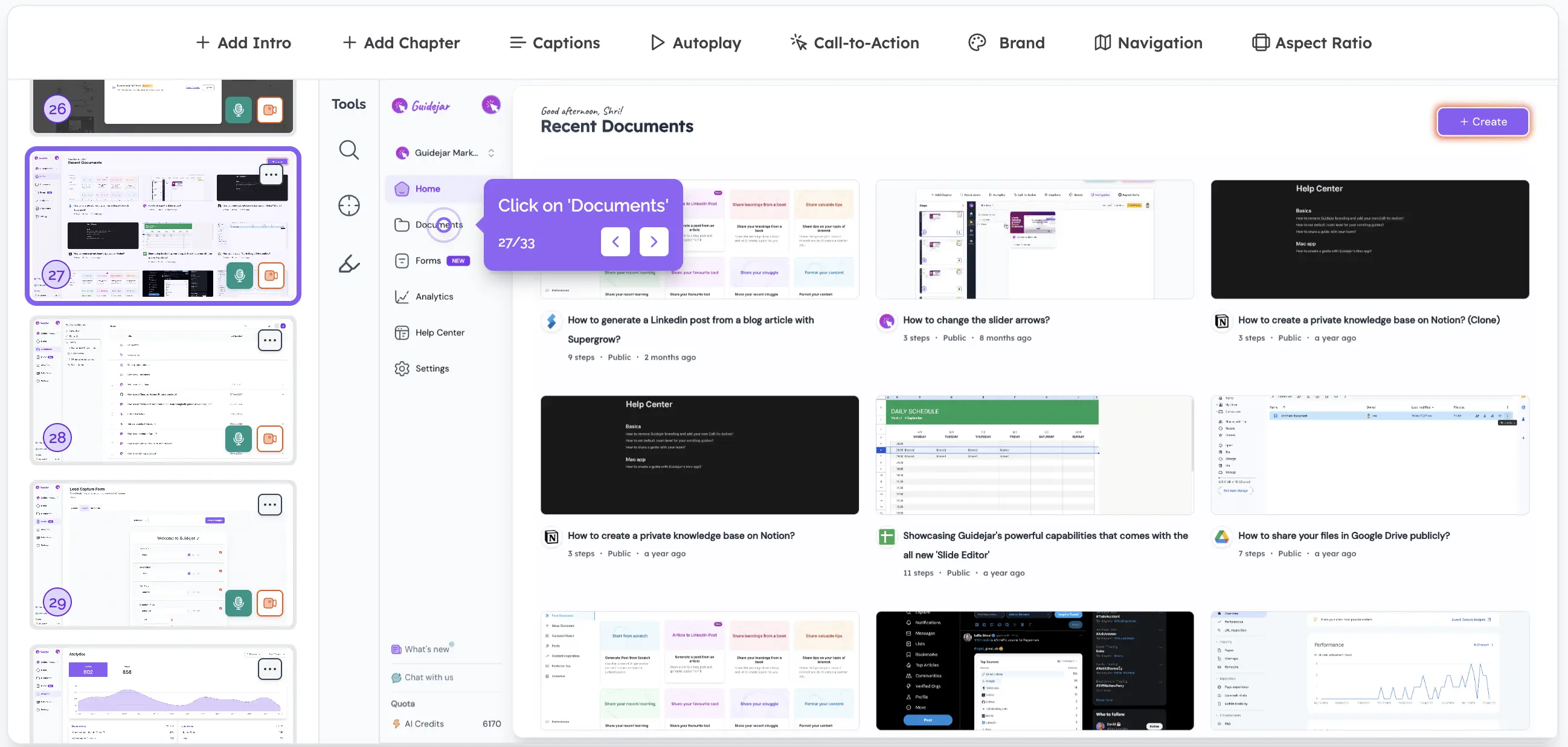Go to next tooltip step arrow
The height and width of the screenshot is (747, 1568).
tap(654, 242)
